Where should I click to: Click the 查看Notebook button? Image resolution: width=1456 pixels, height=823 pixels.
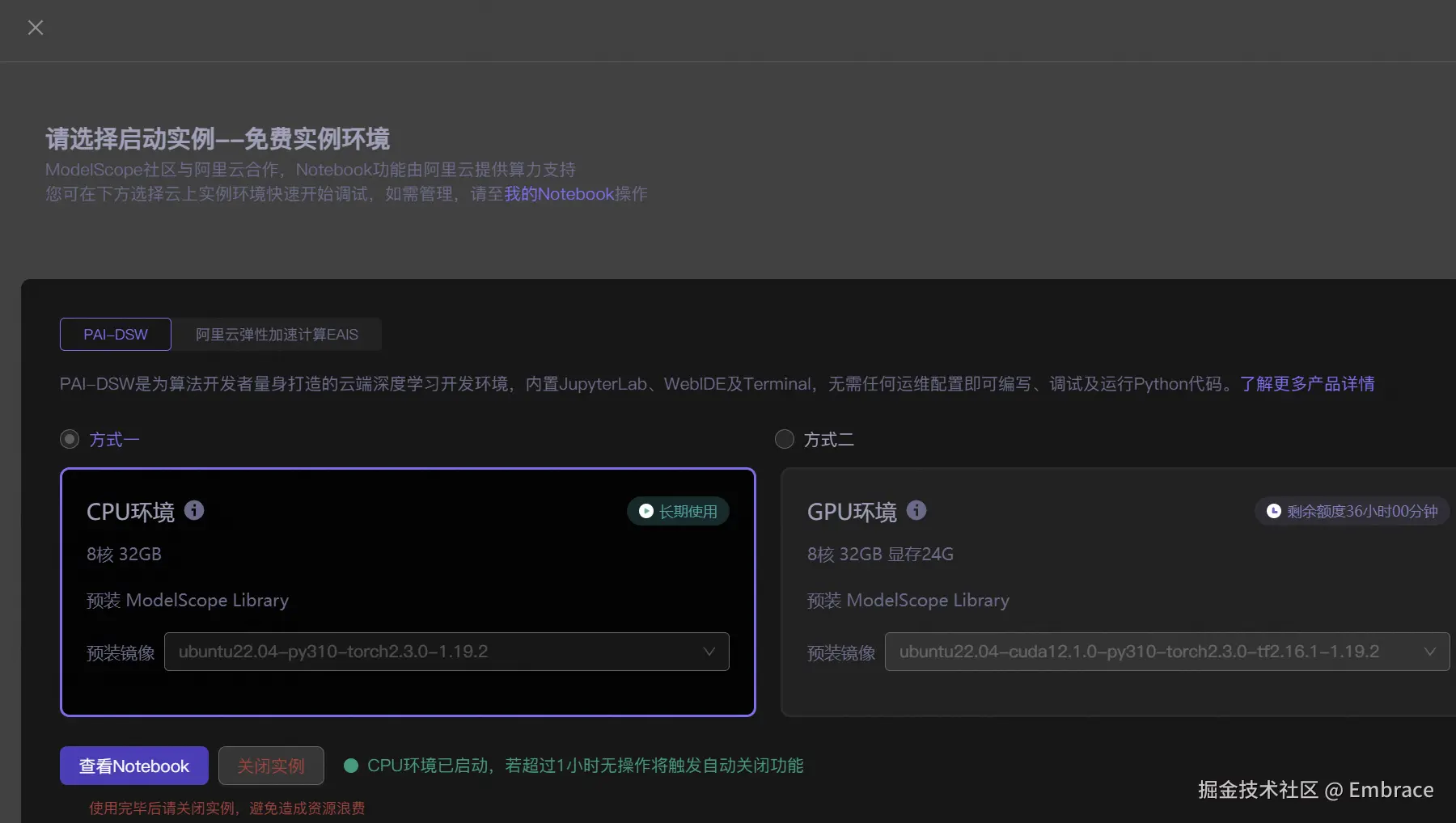click(134, 766)
